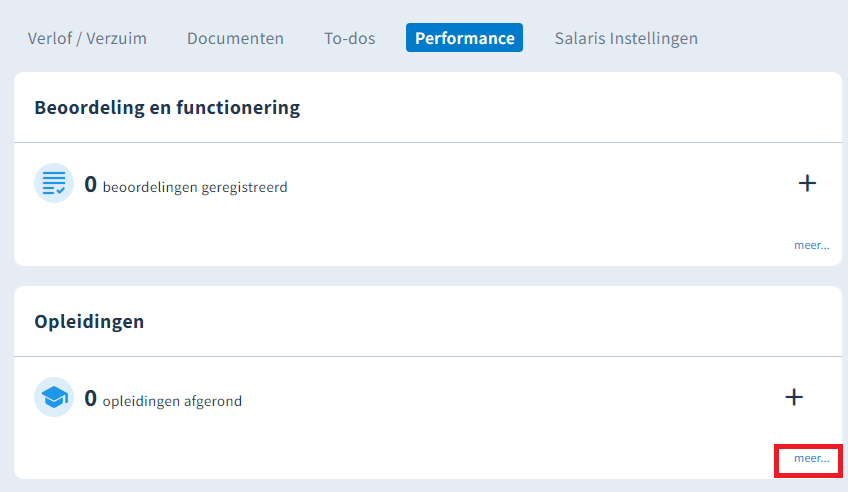The height and width of the screenshot is (492, 848).
Task: Add a new opleiding with plus icon
Action: [794, 397]
